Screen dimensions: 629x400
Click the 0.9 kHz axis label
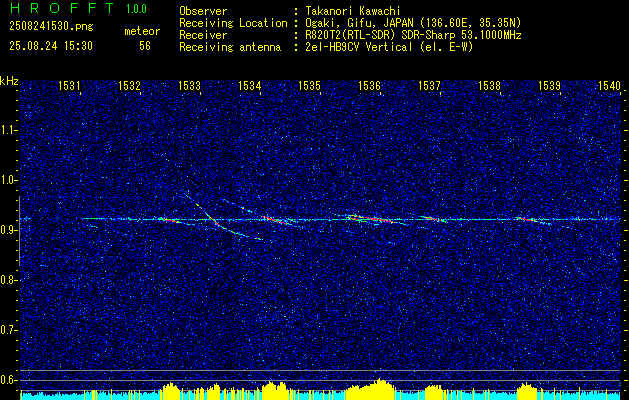click(x=8, y=230)
